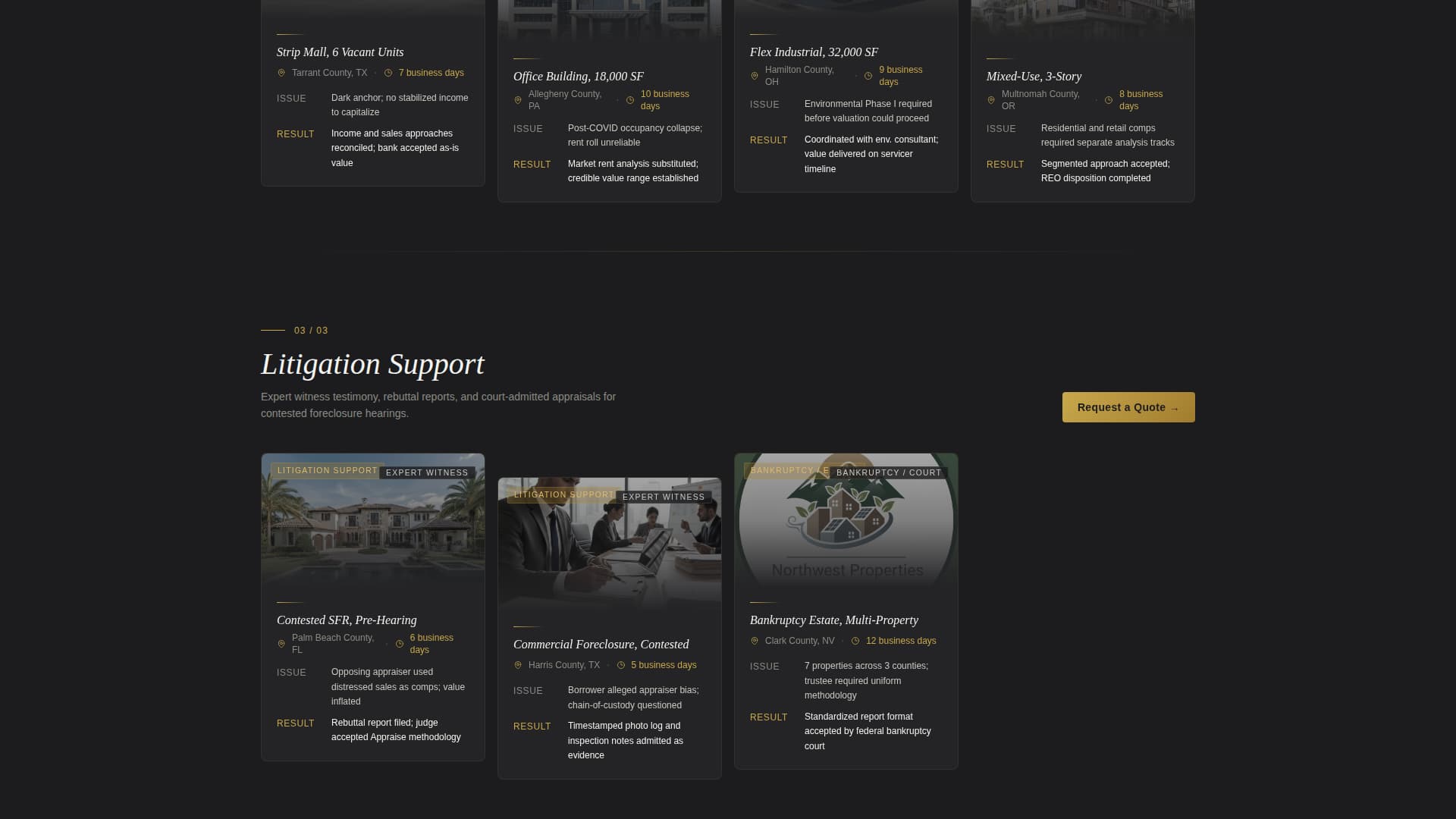Open the Strip Mall, 6 Vacant Units case
Viewport: 1456px width, 819px height.
click(340, 52)
